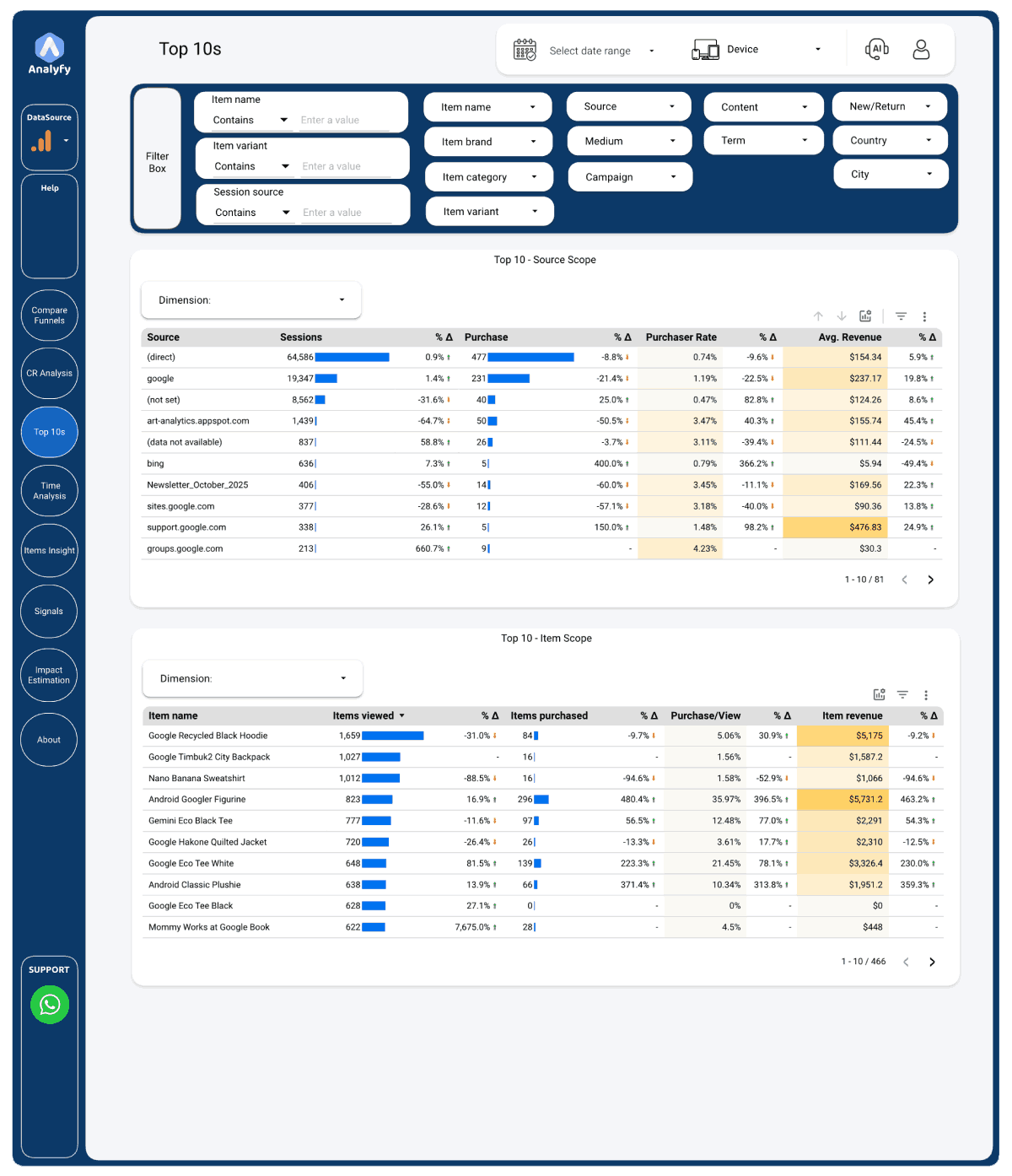
Task: Open the Signals page
Action: tap(49, 612)
